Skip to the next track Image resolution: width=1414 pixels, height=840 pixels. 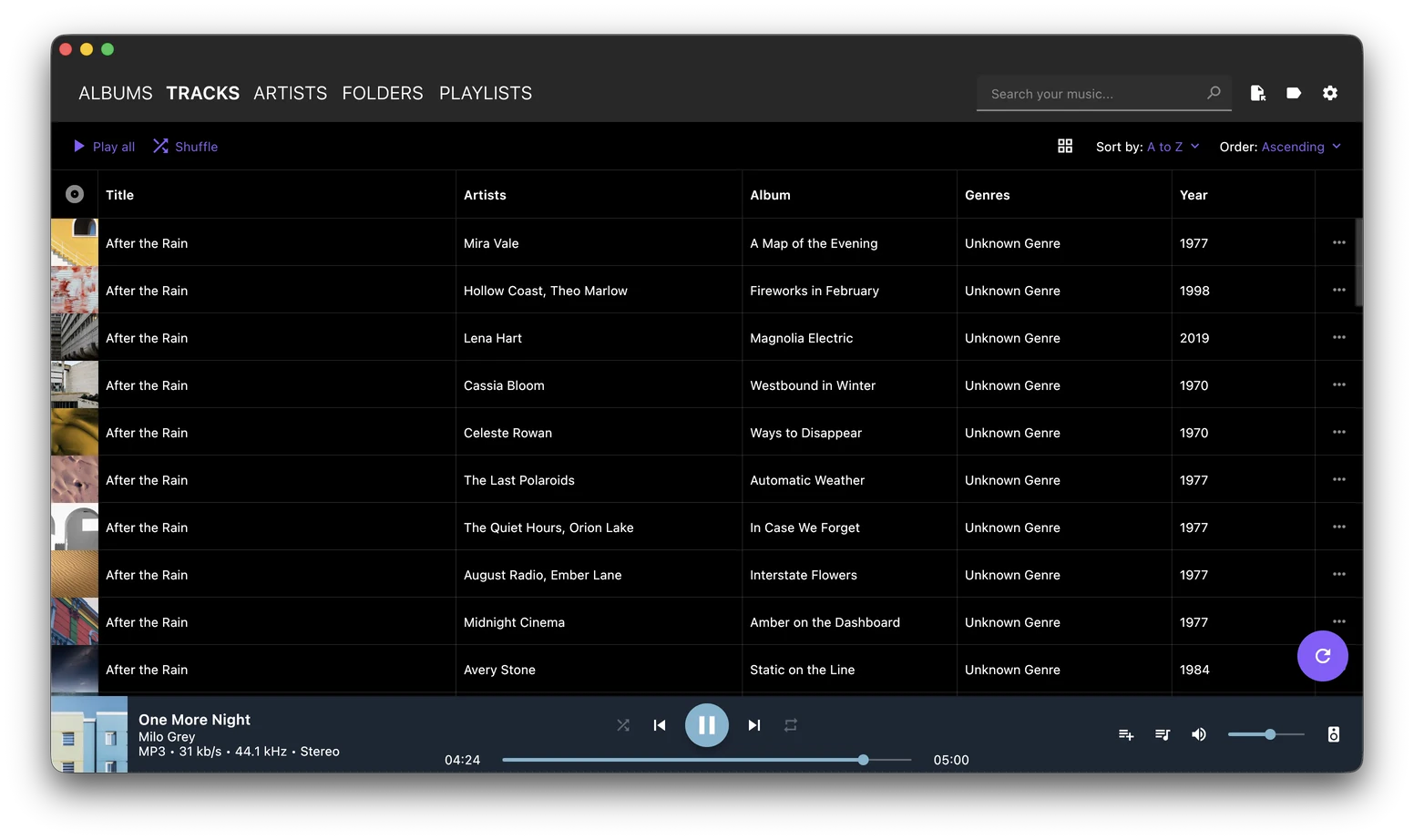click(x=754, y=725)
